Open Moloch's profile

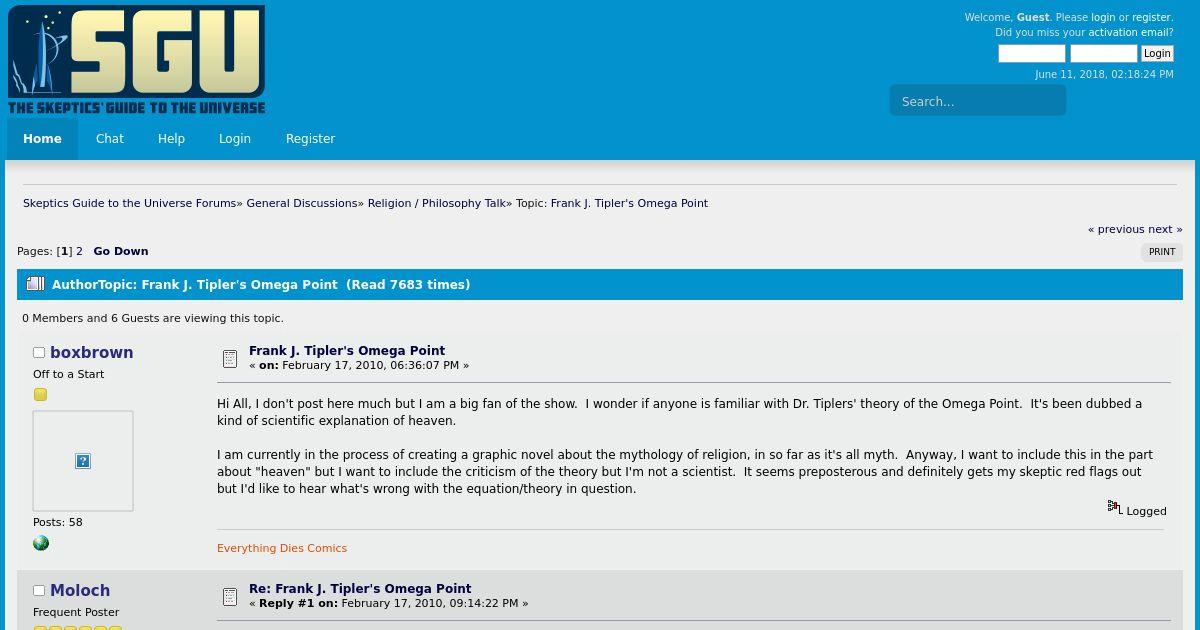80,590
